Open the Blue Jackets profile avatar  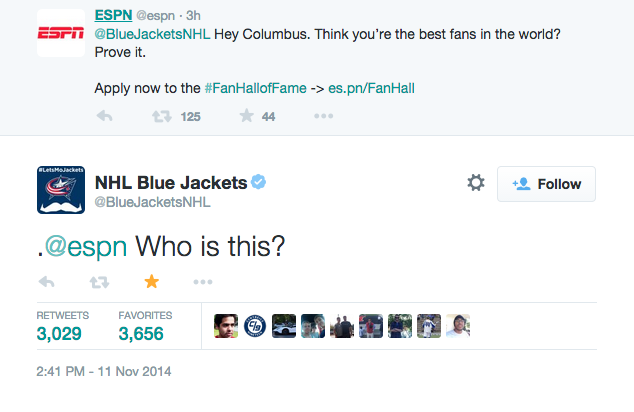[x=62, y=189]
